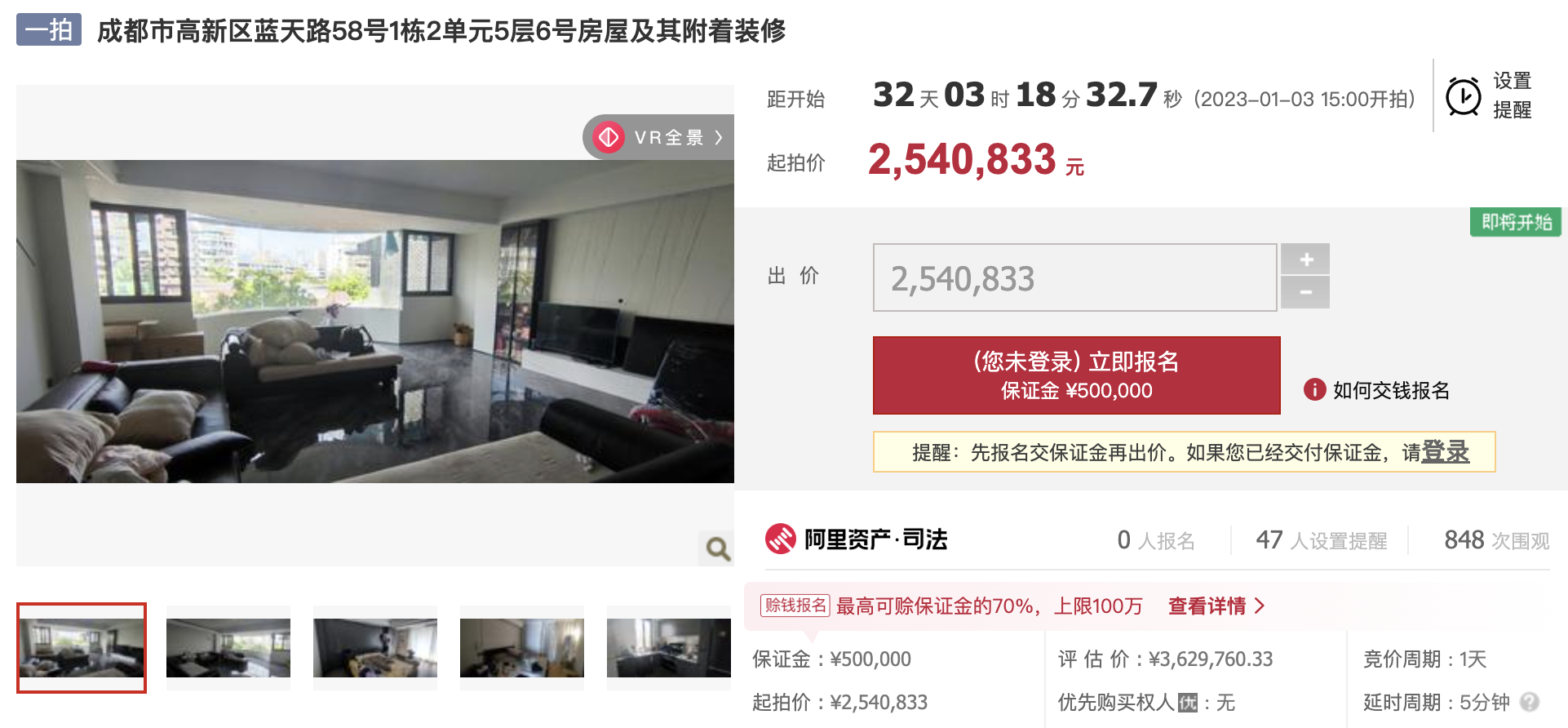Screen dimensions: 1568x728
Task: Expand 查看详情 chevron for deposit details
Action: (1260, 606)
